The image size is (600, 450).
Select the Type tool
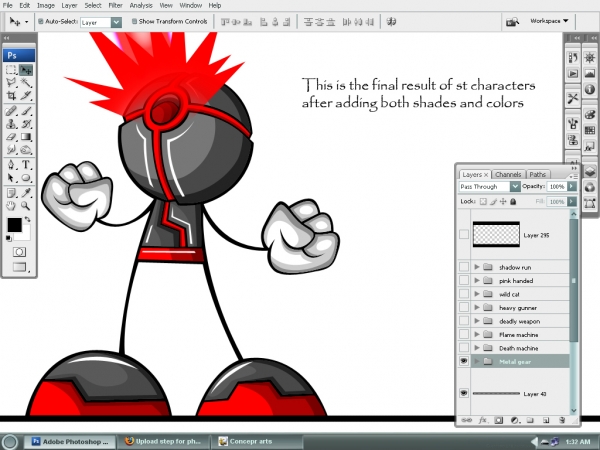[26, 165]
